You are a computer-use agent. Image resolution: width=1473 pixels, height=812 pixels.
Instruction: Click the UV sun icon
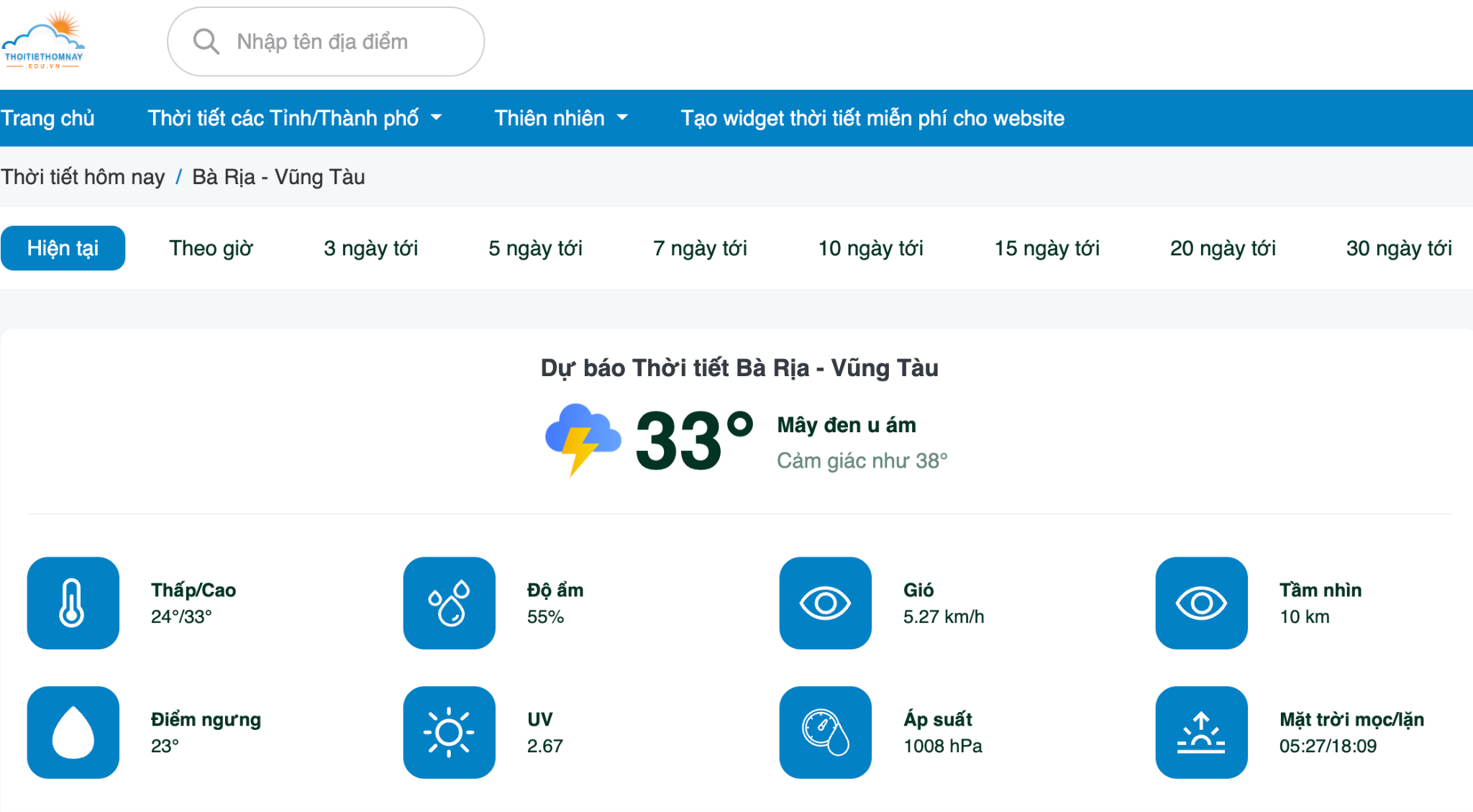449,732
